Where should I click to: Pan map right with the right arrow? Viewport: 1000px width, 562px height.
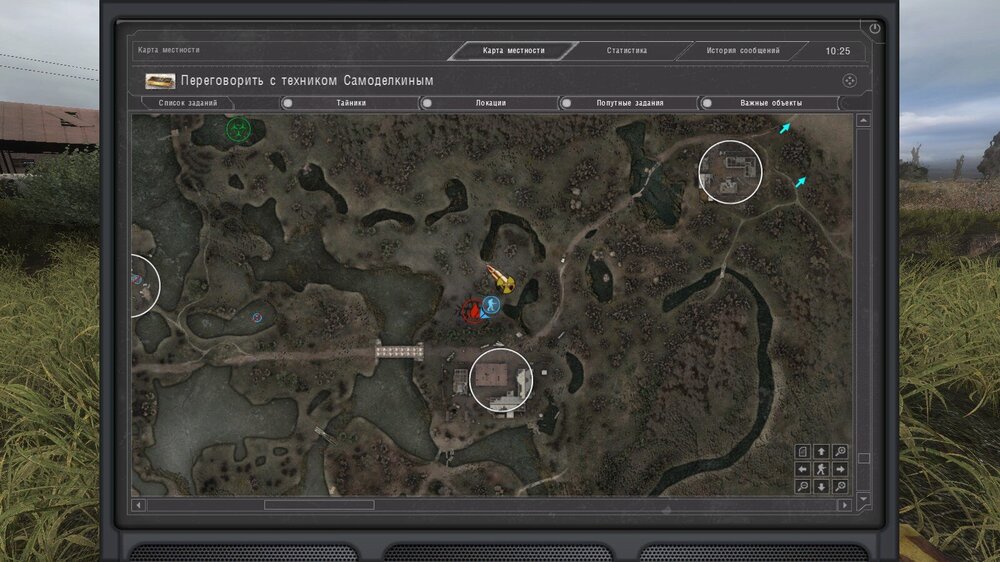coord(841,469)
